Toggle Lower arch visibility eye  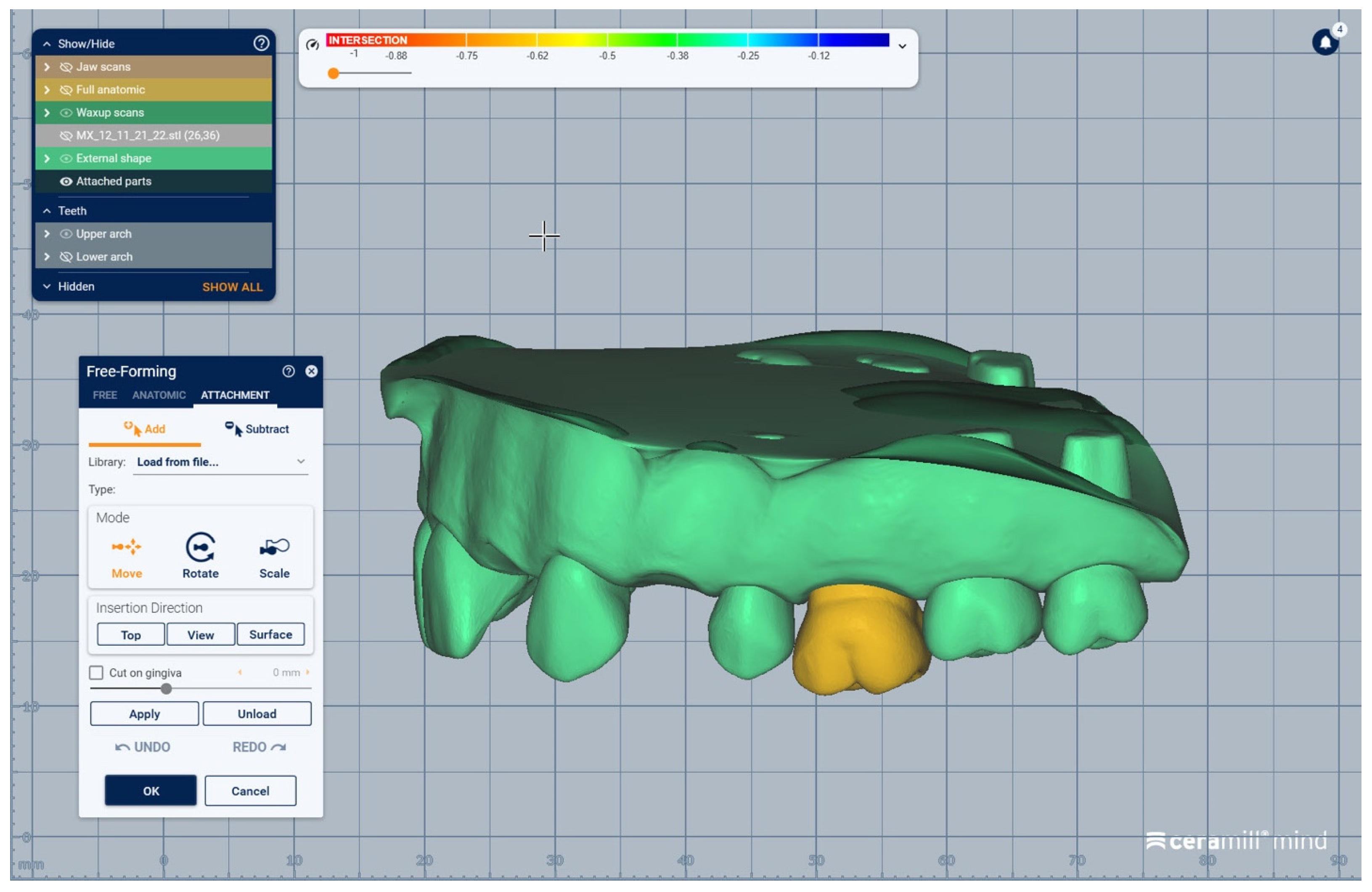pyautogui.click(x=66, y=257)
